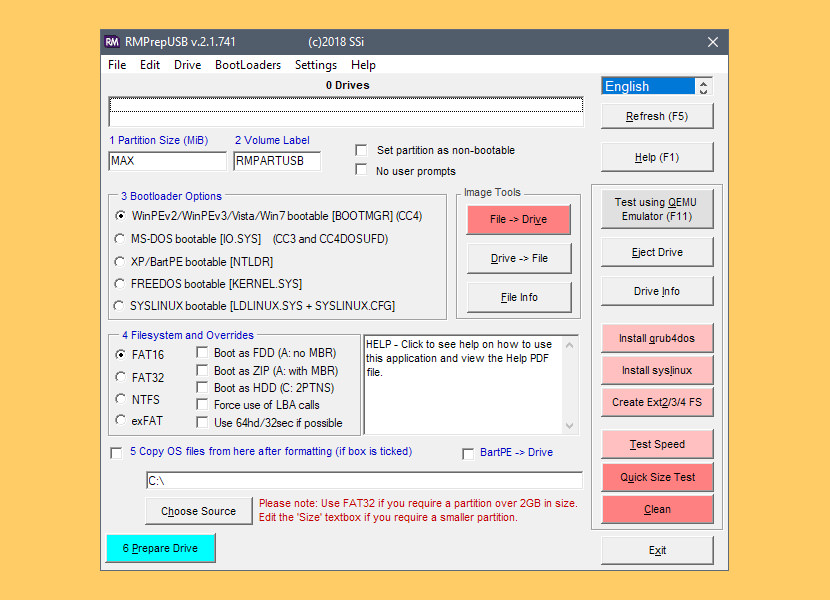
Task: Enable the No user prompts checkbox
Action: [x=361, y=169]
